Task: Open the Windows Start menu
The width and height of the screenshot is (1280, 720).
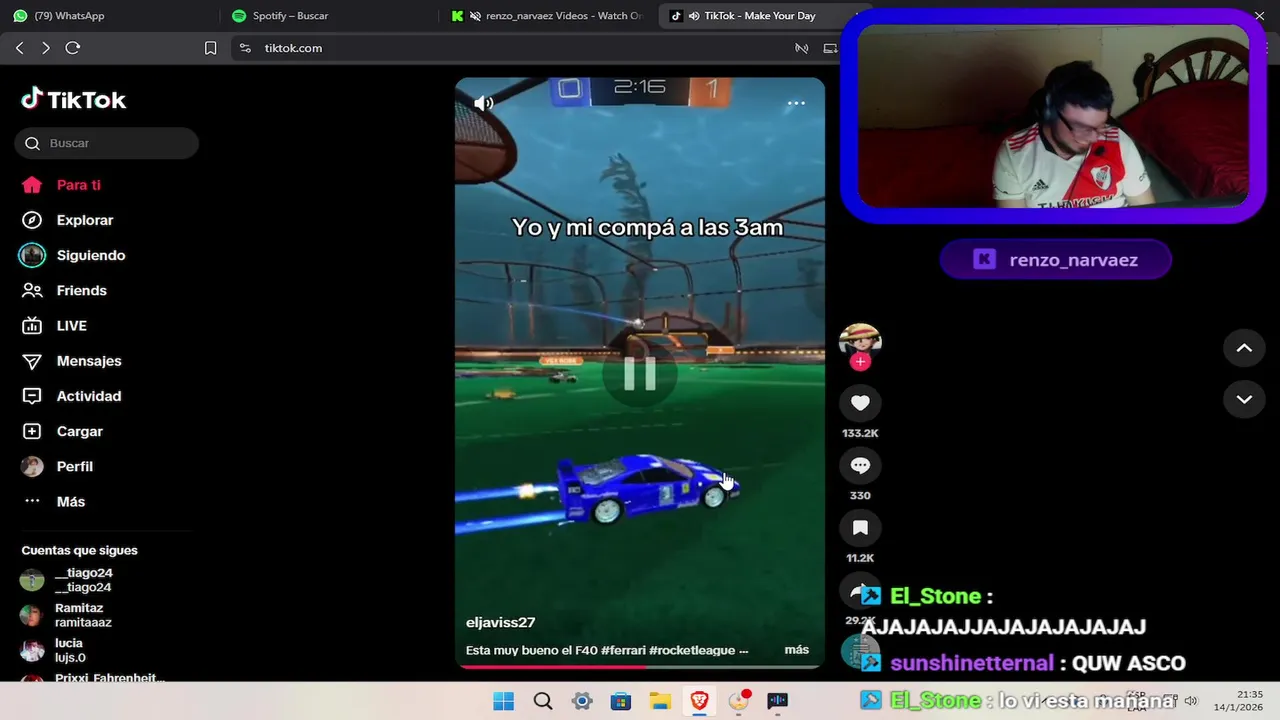Action: 504,701
